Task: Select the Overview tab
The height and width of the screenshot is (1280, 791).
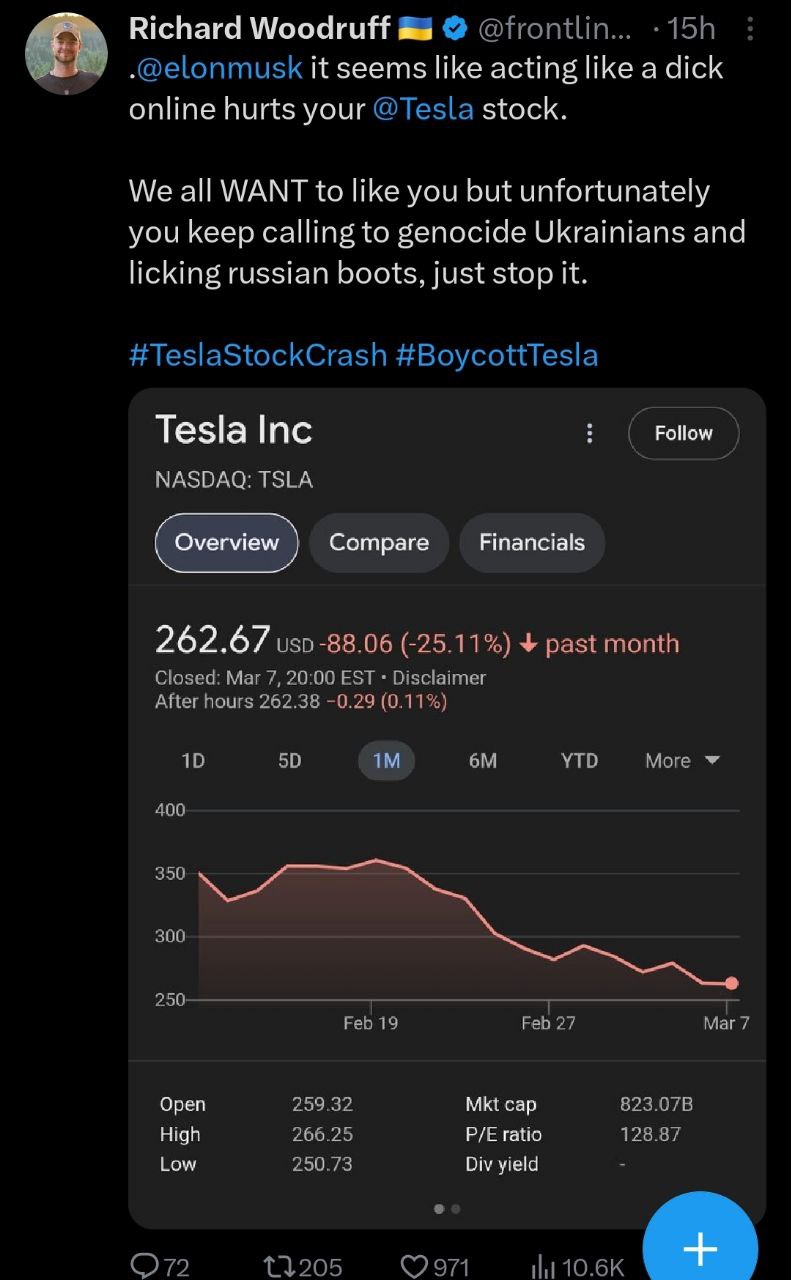Action: 227,542
